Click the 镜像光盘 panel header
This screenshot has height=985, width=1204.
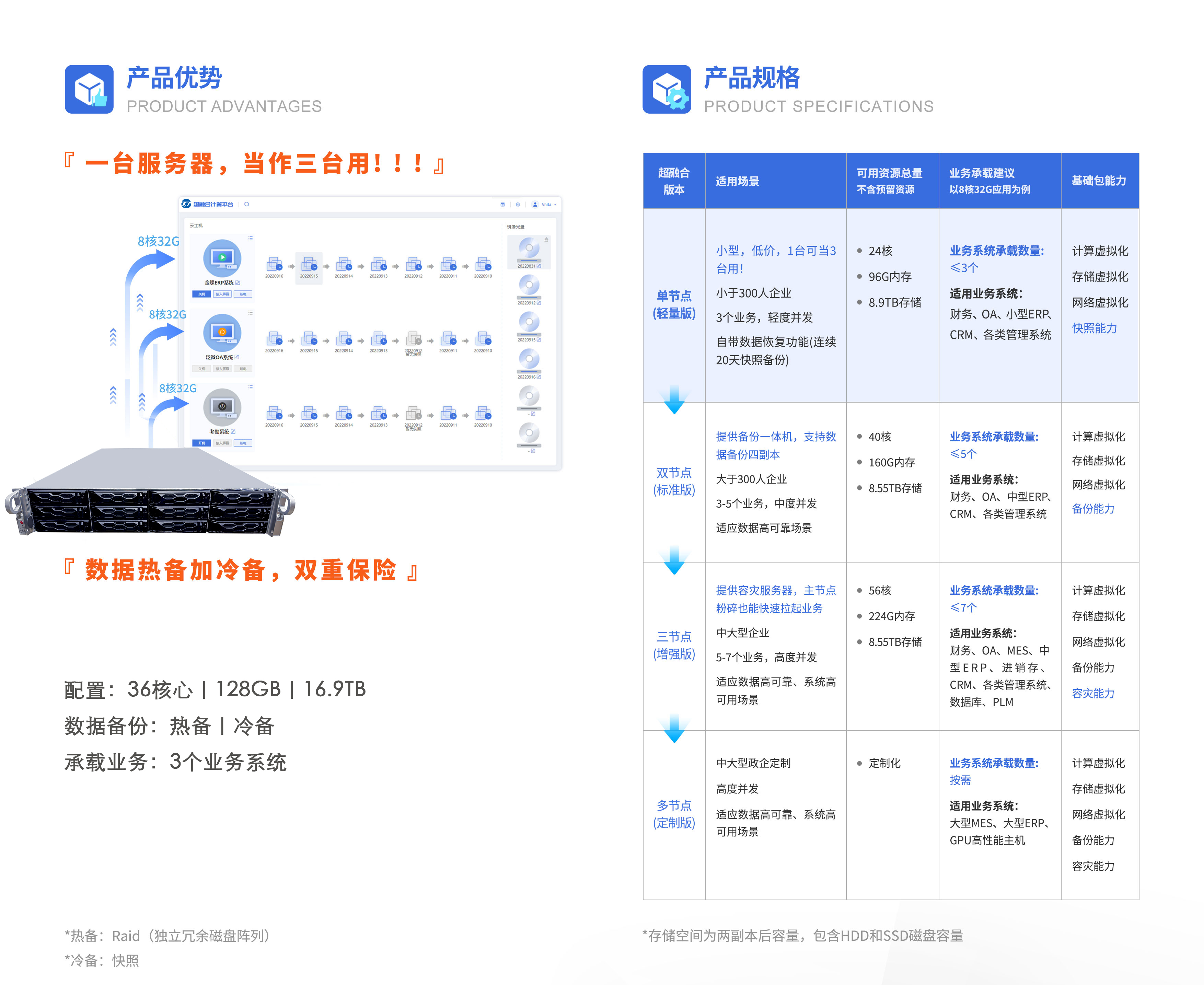click(x=516, y=227)
